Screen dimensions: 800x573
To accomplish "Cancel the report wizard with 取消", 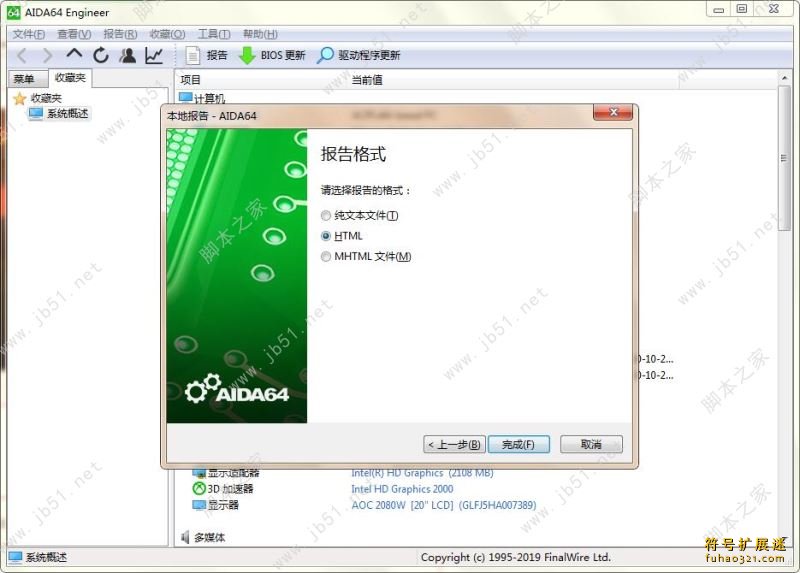I will point(591,444).
